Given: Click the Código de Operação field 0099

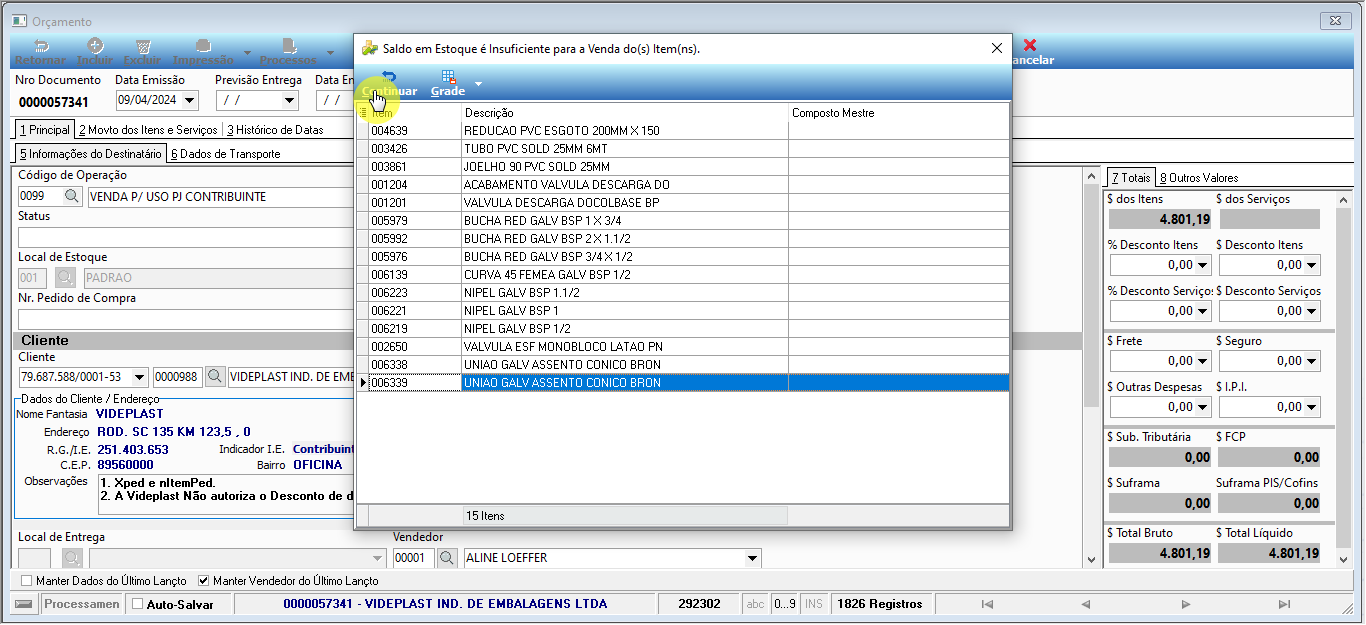Looking at the screenshot, I should [39, 197].
